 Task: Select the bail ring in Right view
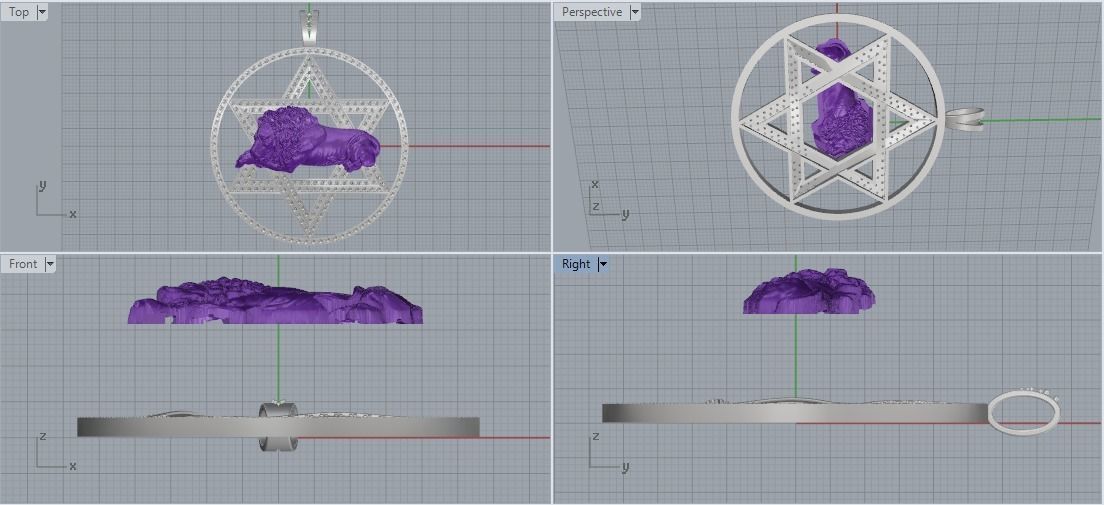(1024, 412)
